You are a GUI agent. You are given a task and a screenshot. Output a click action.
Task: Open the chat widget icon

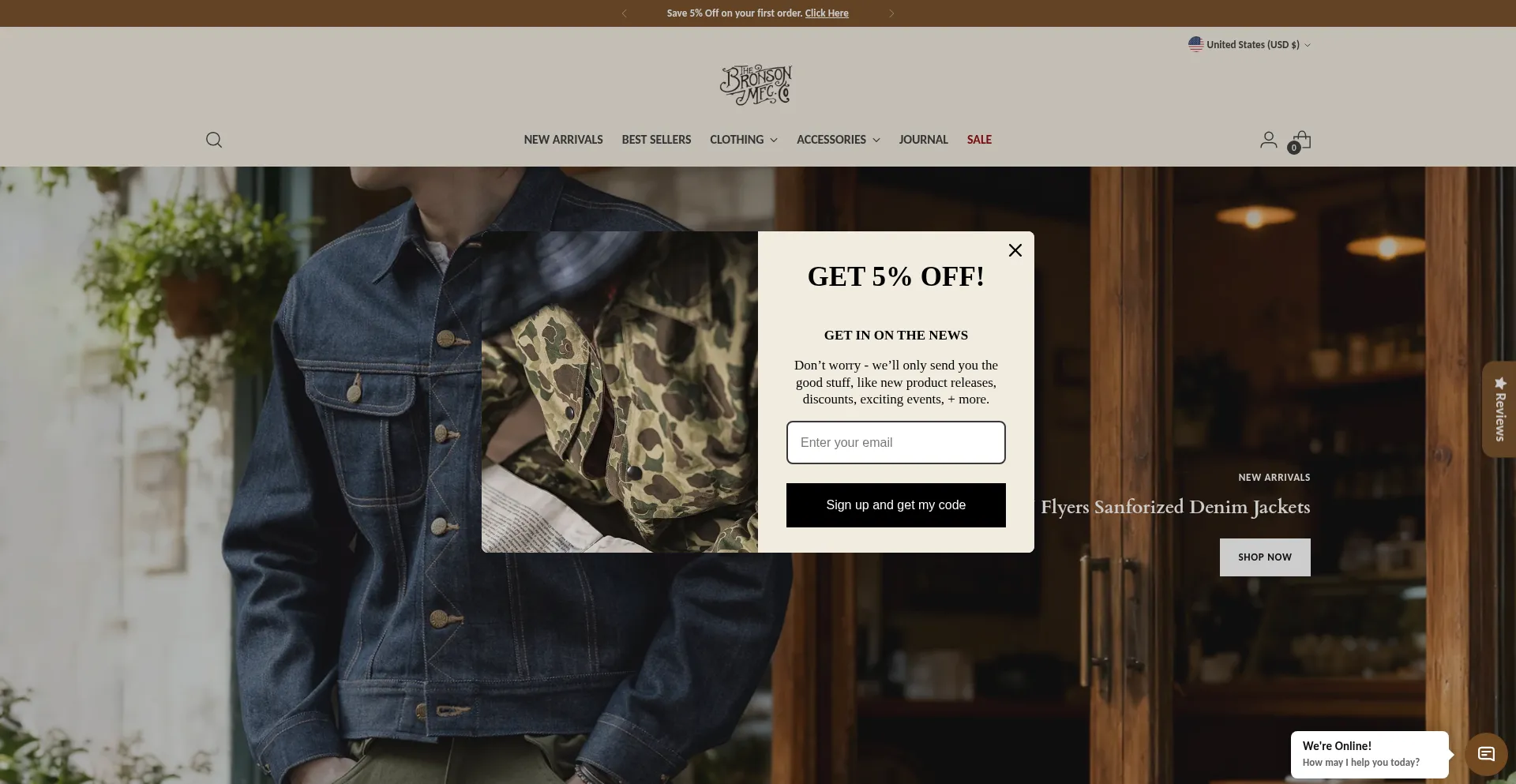[1486, 753]
